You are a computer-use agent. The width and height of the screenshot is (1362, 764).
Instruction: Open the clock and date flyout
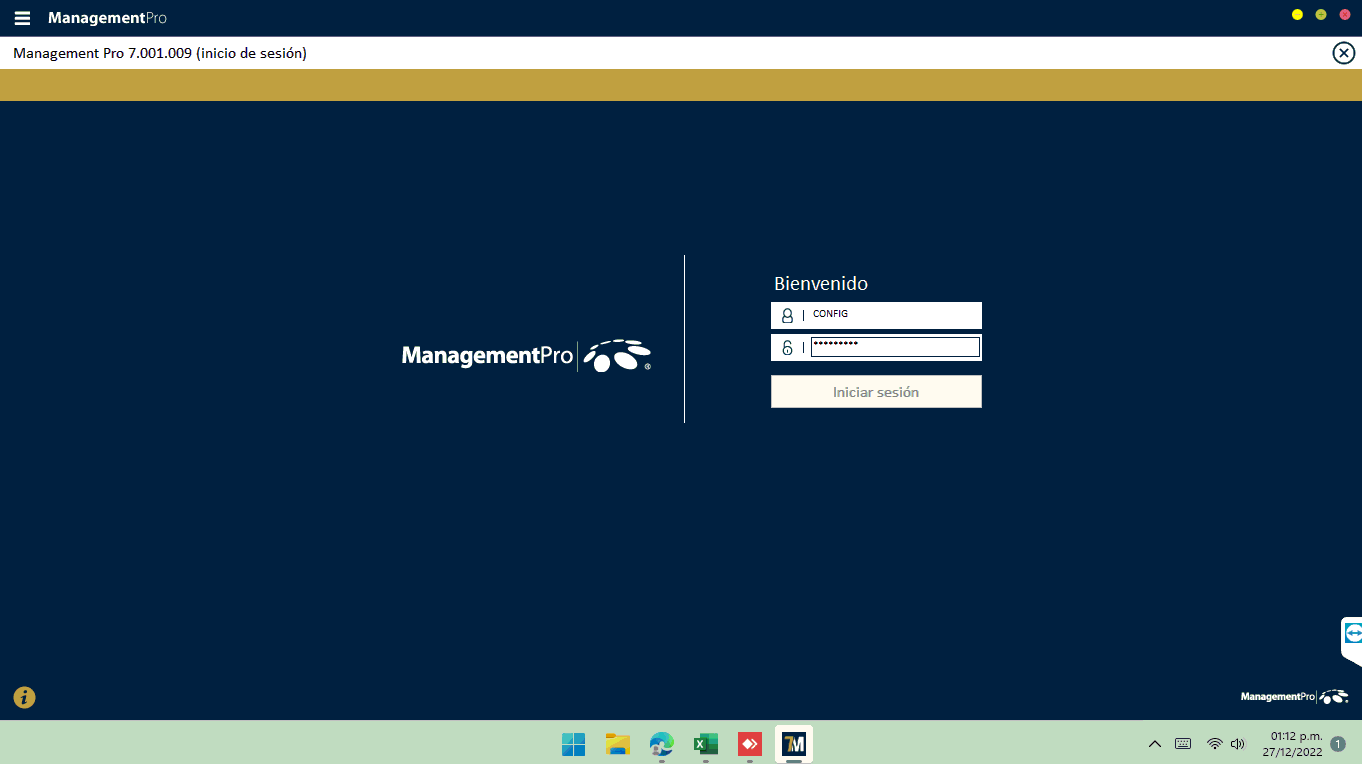tap(1296, 744)
